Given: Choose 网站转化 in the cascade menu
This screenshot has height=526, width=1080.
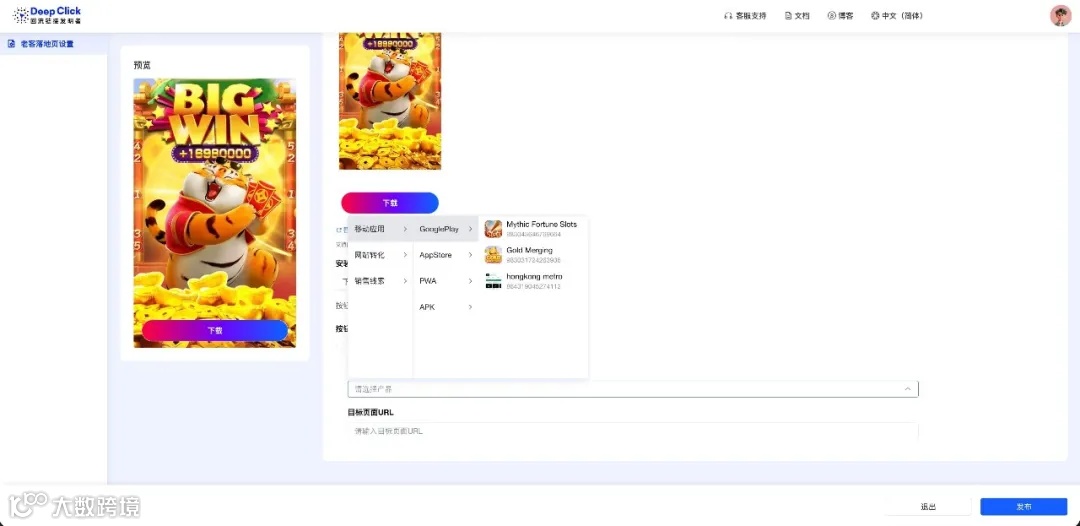Looking at the screenshot, I should 380,255.
